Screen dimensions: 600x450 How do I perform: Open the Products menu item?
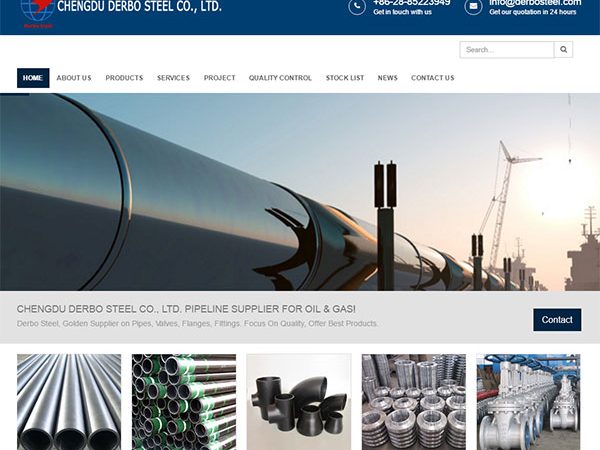pyautogui.click(x=124, y=78)
